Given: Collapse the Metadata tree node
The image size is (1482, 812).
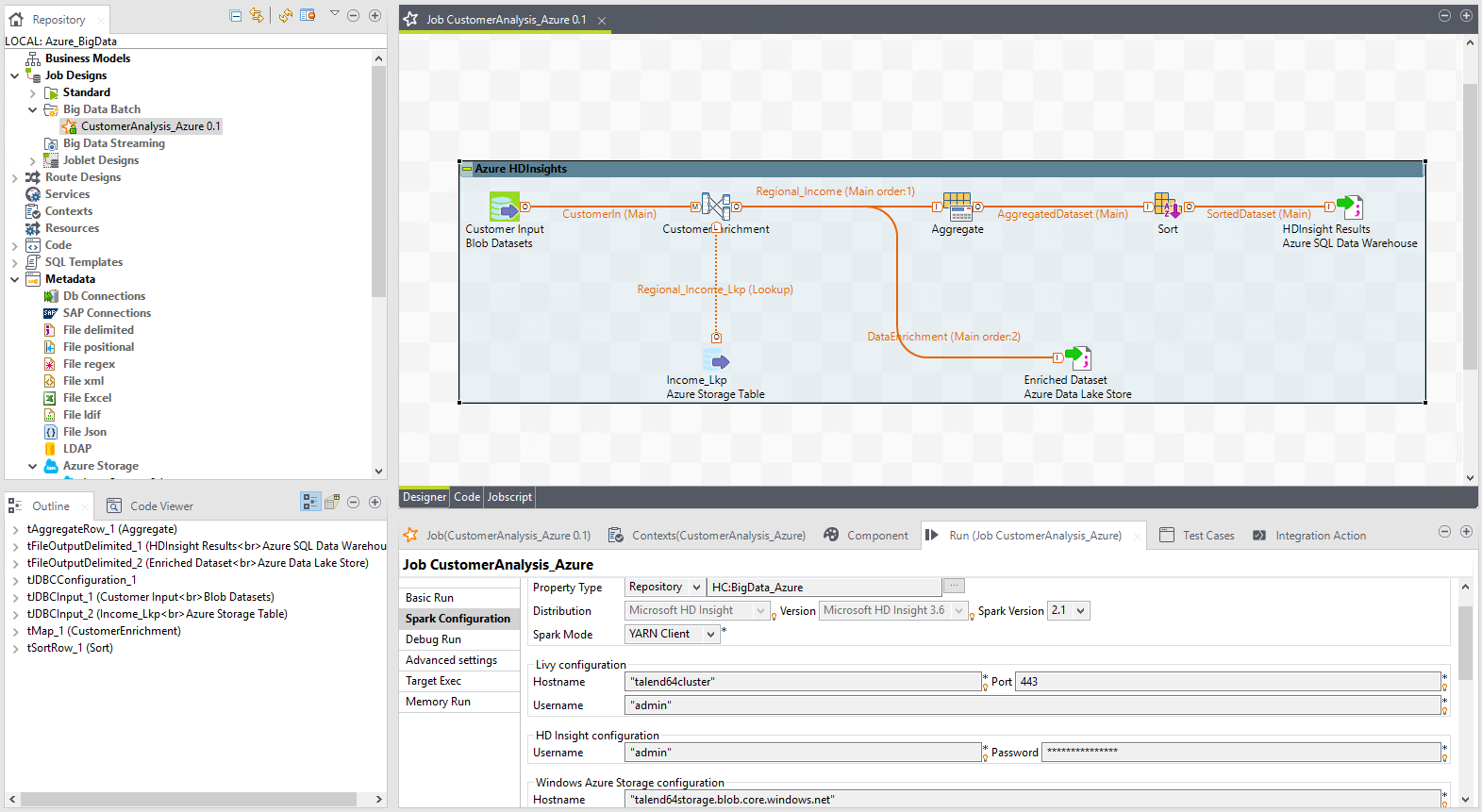Looking at the screenshot, I should click(x=15, y=279).
